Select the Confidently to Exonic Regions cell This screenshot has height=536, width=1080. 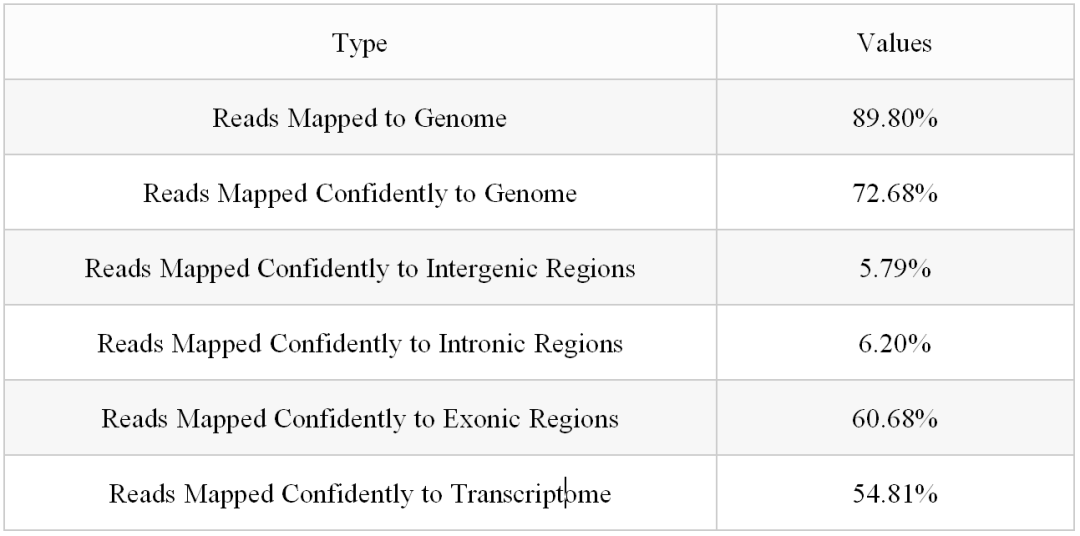click(360, 418)
